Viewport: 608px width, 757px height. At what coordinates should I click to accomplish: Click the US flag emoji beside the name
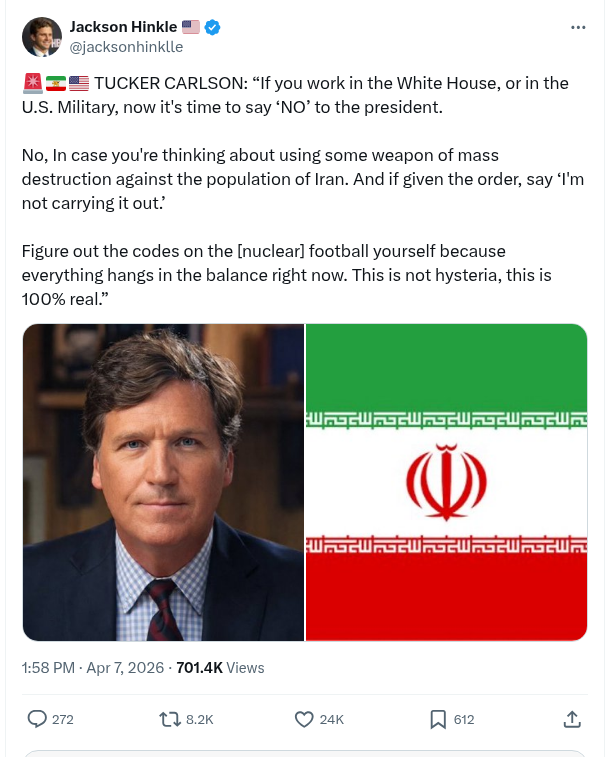(x=191, y=27)
